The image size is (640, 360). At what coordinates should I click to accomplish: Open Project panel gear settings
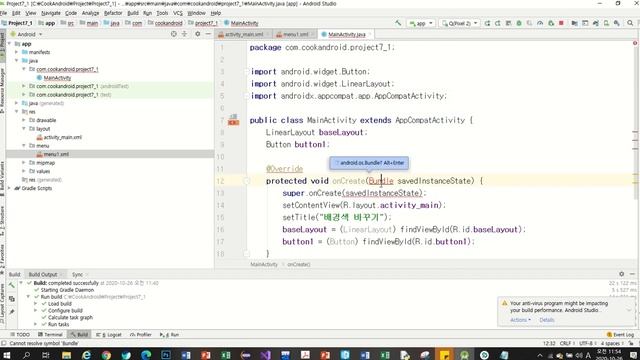click(x=198, y=34)
